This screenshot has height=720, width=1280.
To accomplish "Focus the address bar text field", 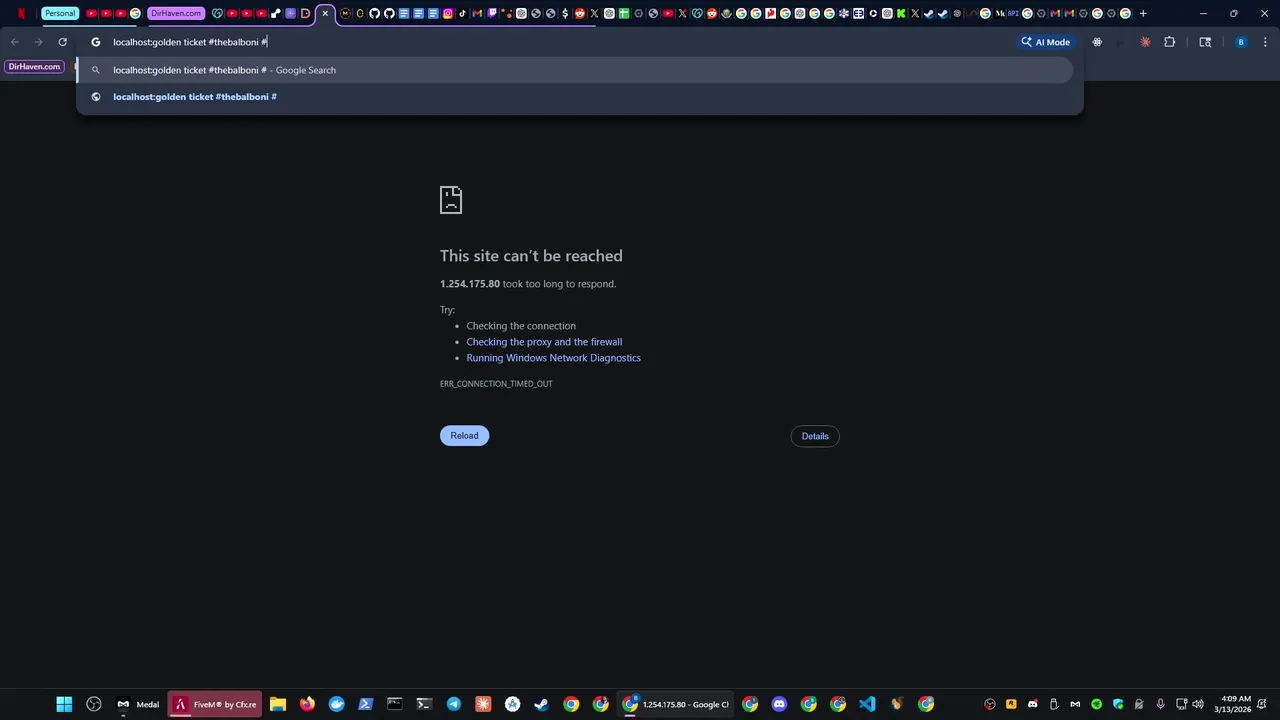I will [560, 42].
